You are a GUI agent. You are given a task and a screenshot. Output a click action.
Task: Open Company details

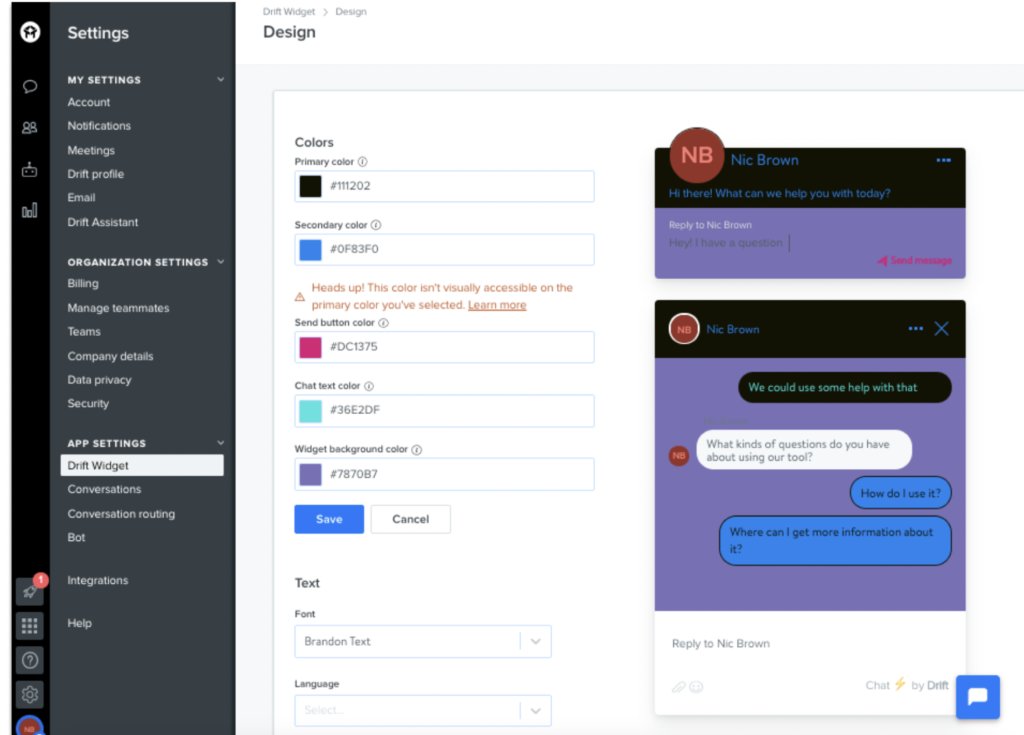pyautogui.click(x=110, y=356)
